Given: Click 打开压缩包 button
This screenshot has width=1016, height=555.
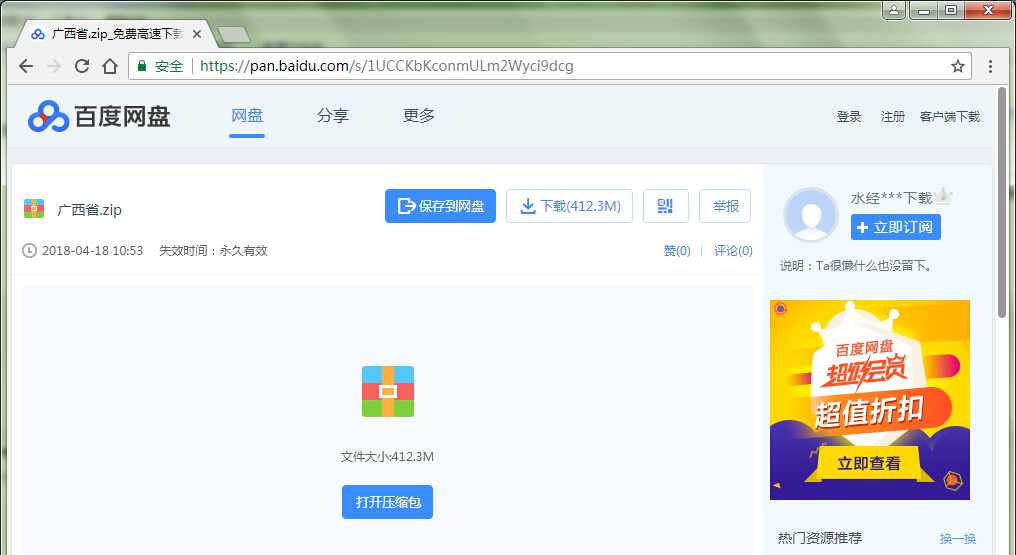Looking at the screenshot, I should 387,502.
